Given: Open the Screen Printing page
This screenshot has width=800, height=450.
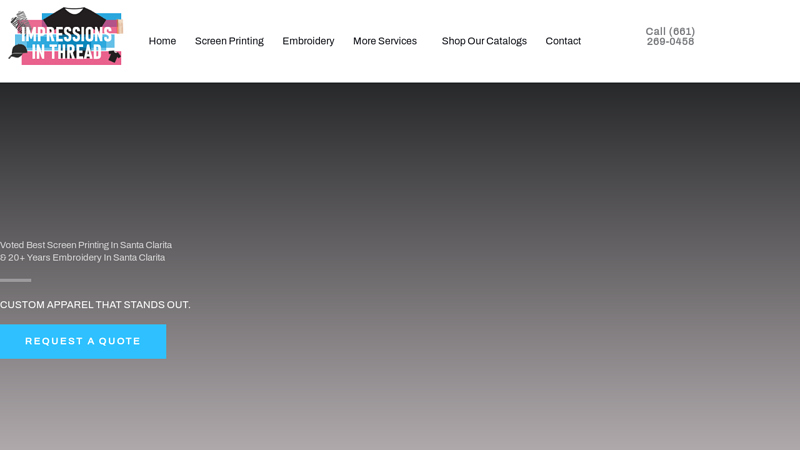Looking at the screenshot, I should (229, 41).
